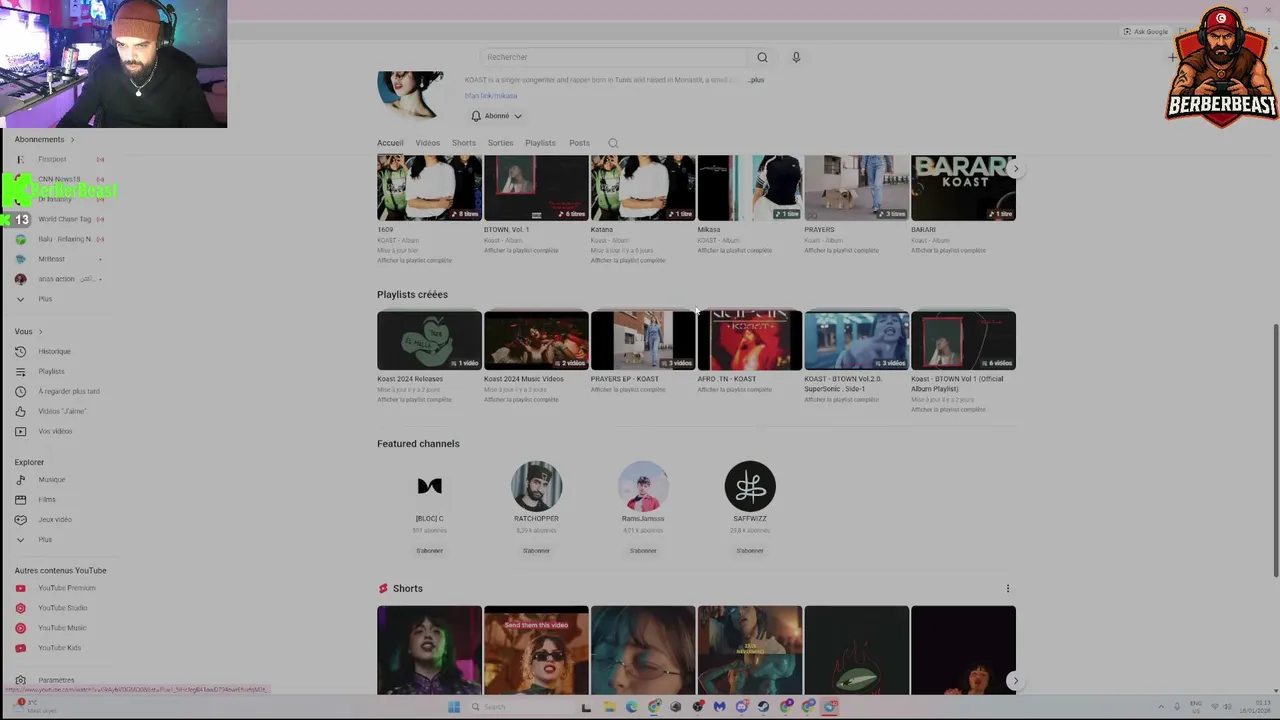Open File Explorer from the taskbar
Image resolution: width=1280 pixels, height=720 pixels.
(x=608, y=707)
